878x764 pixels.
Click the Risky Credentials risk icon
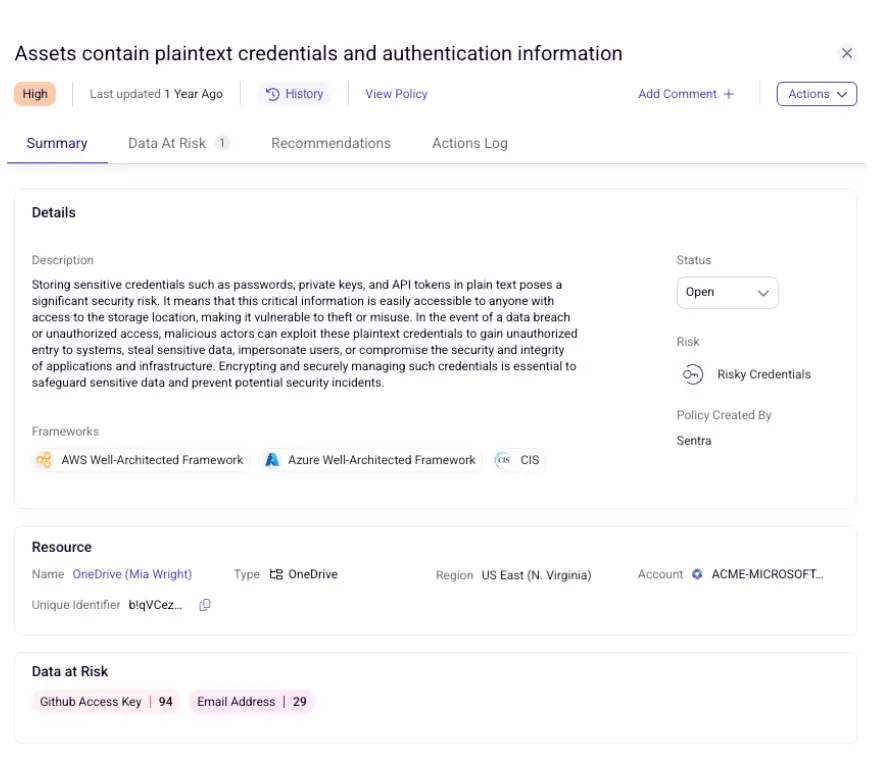pyautogui.click(x=693, y=374)
